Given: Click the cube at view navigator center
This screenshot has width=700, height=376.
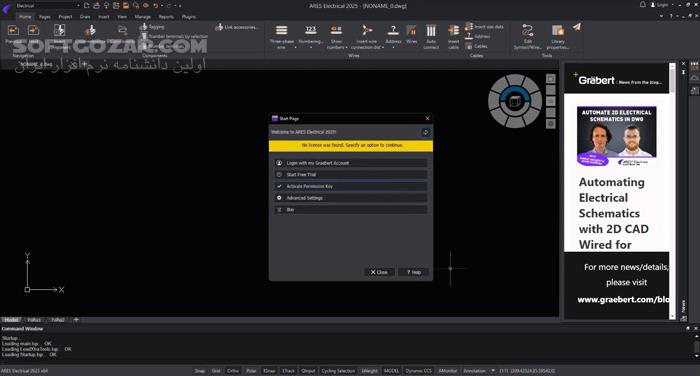Looking at the screenshot, I should 515,101.
